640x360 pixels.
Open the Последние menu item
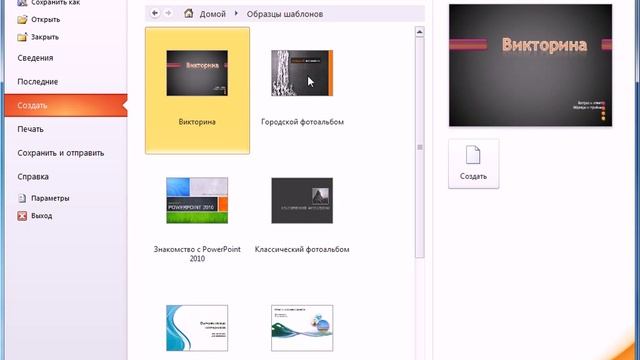tap(38, 82)
